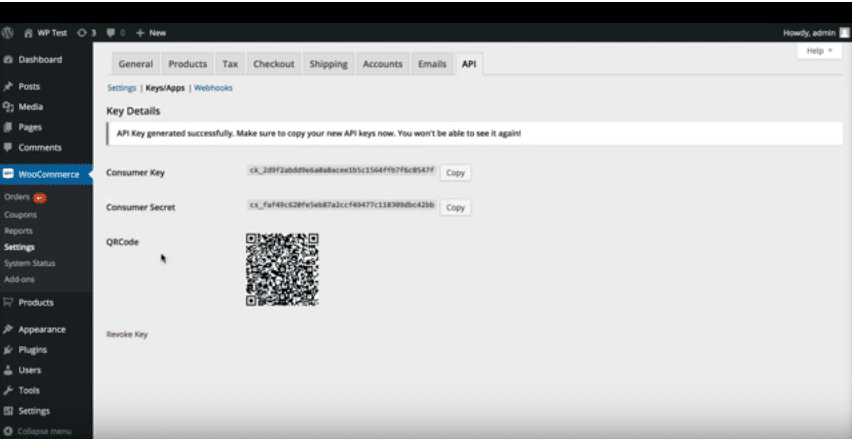Click the Products cart icon
Image resolution: width=852 pixels, height=439 pixels.
coord(8,302)
